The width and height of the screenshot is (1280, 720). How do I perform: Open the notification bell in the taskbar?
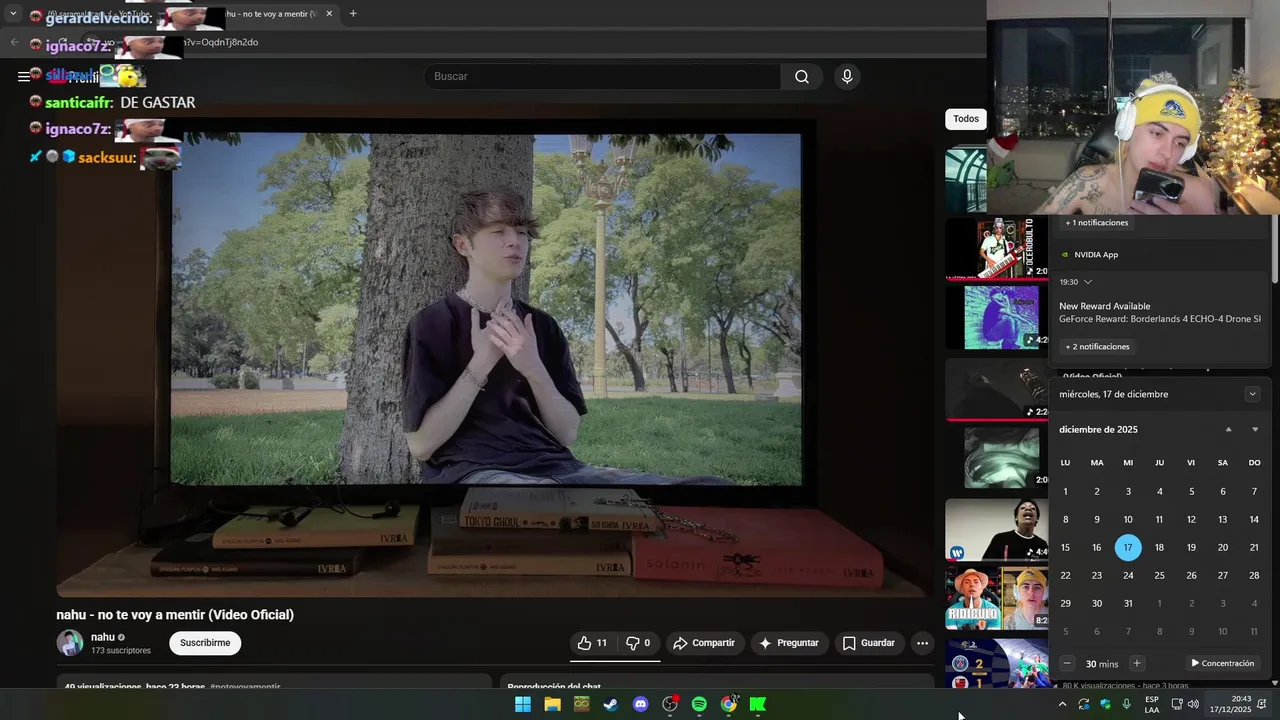pyautogui.click(x=1262, y=704)
